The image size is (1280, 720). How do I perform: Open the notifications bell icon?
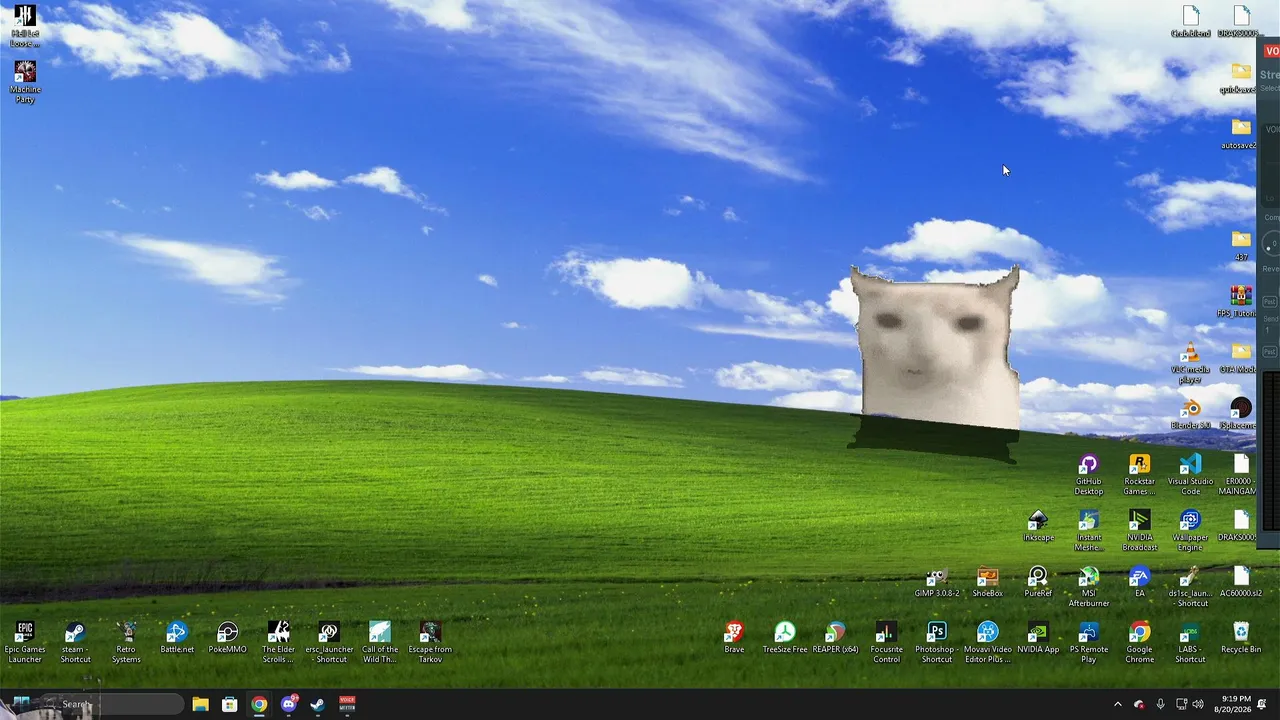click(1263, 704)
